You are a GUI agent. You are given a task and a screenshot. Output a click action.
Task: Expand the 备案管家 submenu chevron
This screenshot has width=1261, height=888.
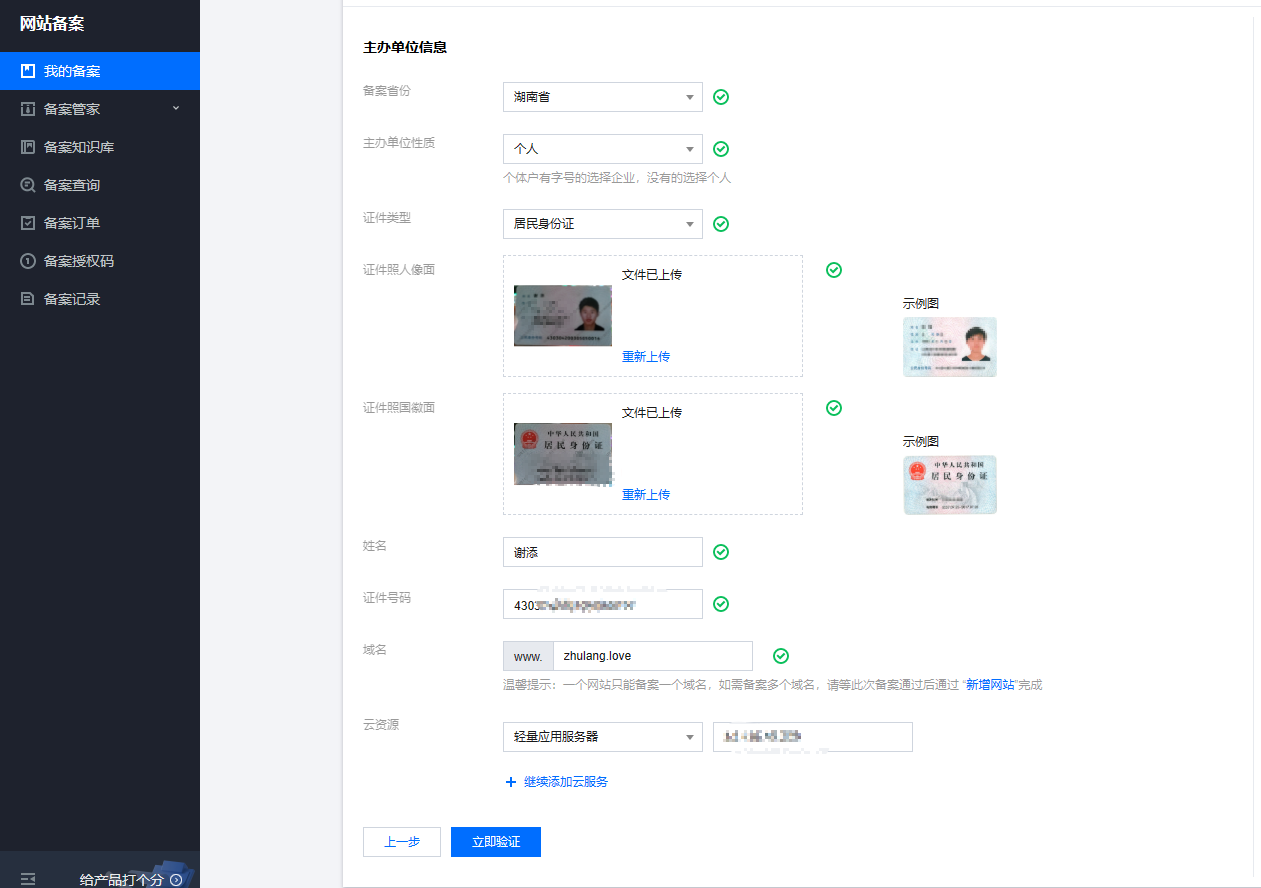[176, 108]
